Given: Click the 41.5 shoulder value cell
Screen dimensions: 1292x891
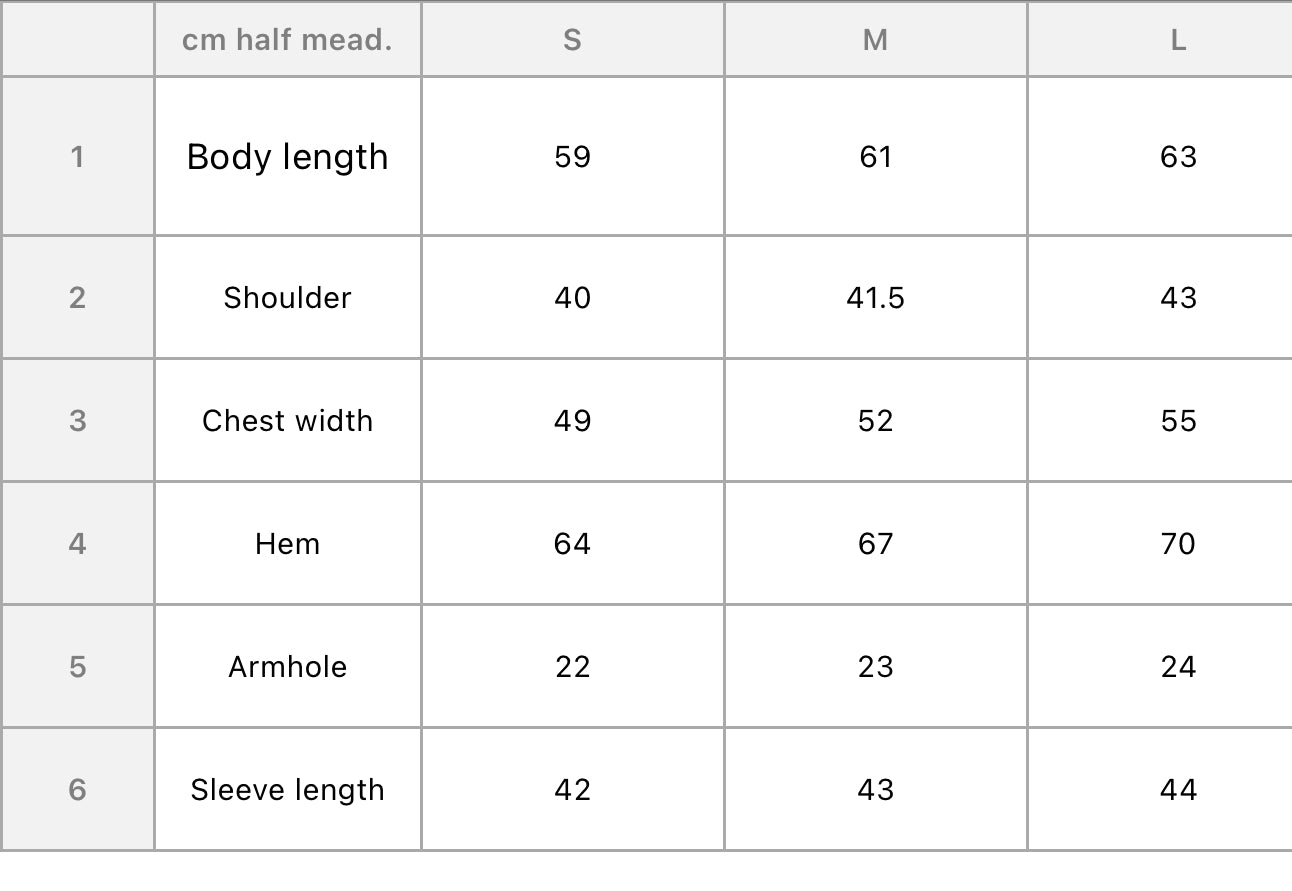Looking at the screenshot, I should click(x=876, y=298).
